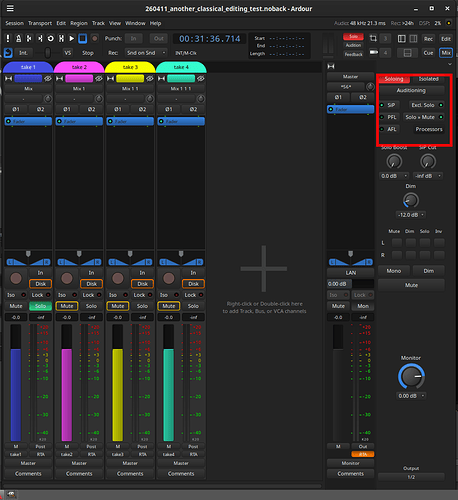This screenshot has width=458, height=500.
Task: Toggle Iso on the take 1 strip
Action: 16,295
